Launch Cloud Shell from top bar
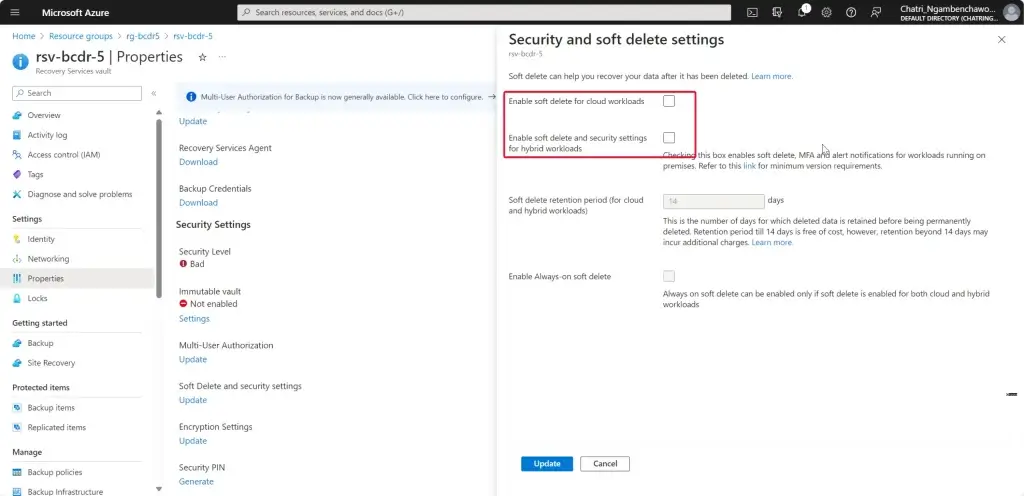 coord(752,12)
